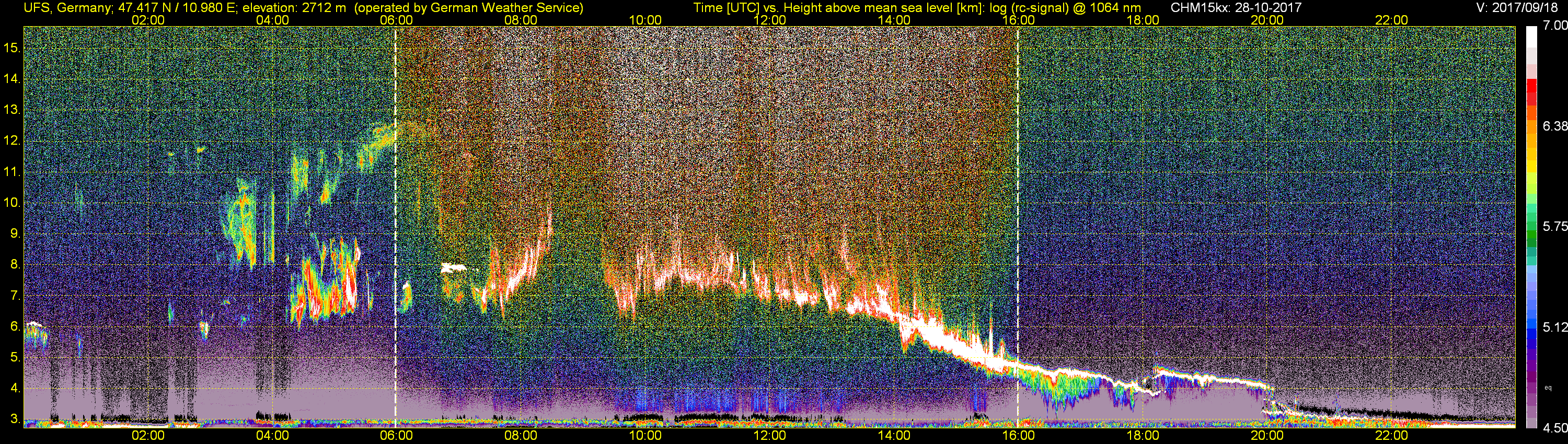Screen dimensions: 1568x444
Task: Click the "5." km height axis label
Action: 15,358
